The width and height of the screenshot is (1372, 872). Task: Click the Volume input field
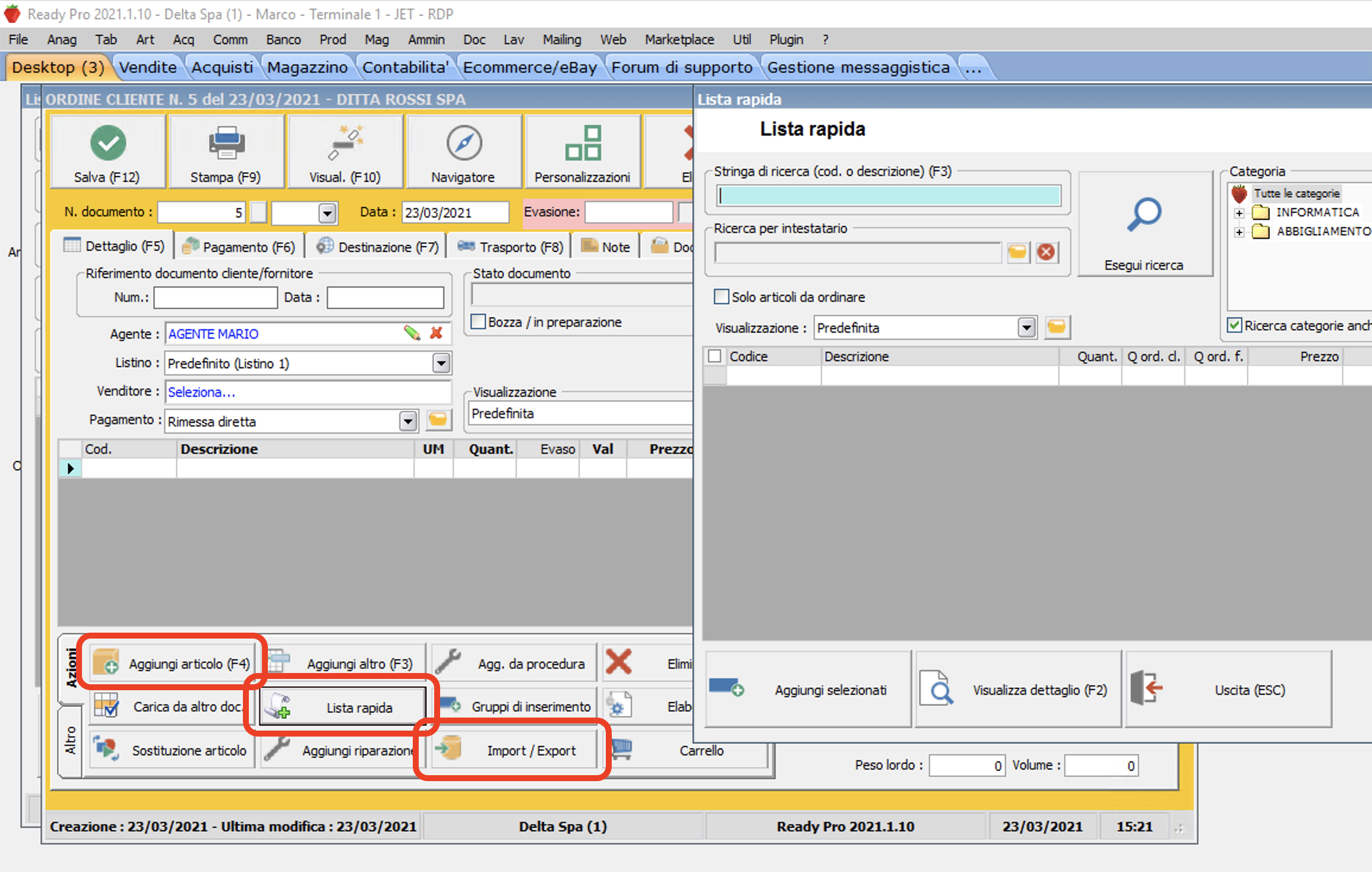[1101, 766]
